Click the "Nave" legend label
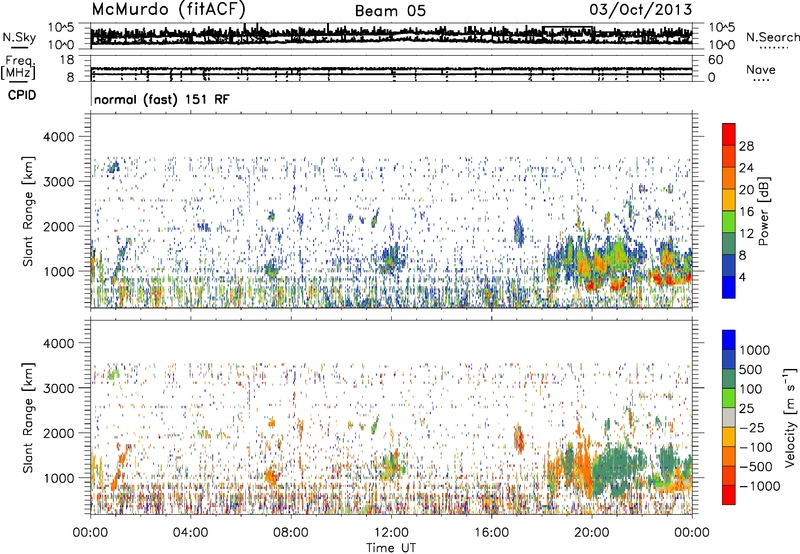 [761, 69]
